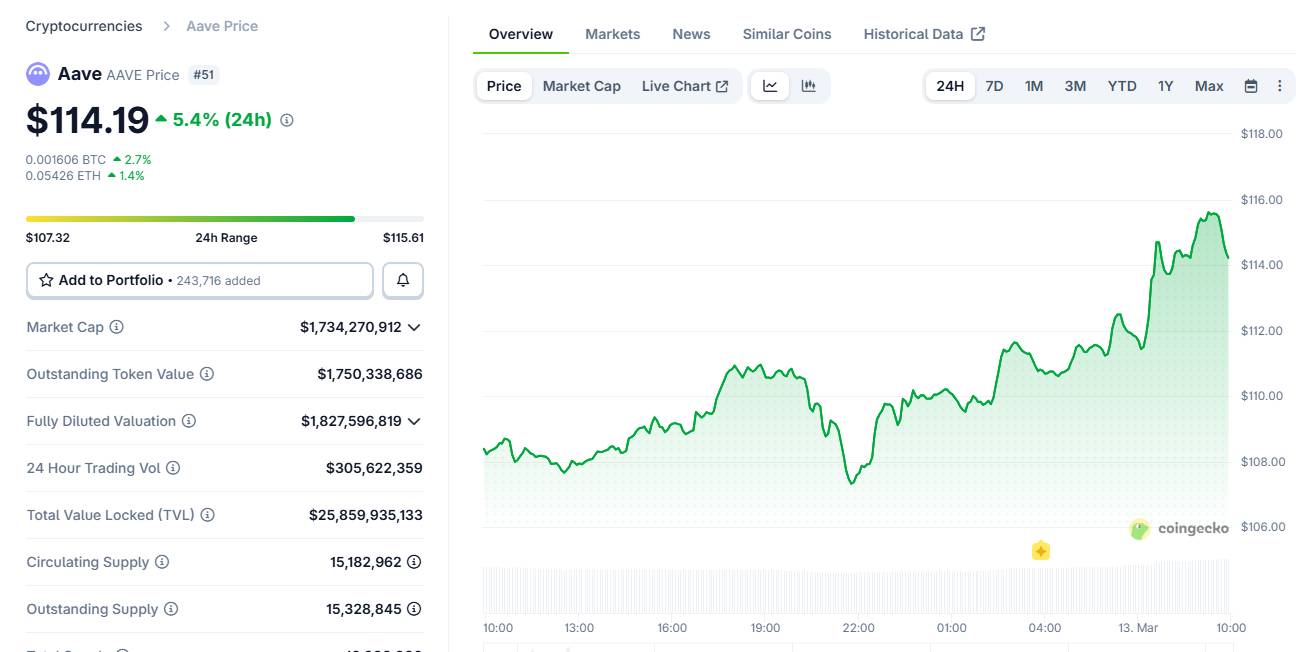Select the YTD time range
The width and height of the screenshot is (1313, 652).
coord(1122,86)
